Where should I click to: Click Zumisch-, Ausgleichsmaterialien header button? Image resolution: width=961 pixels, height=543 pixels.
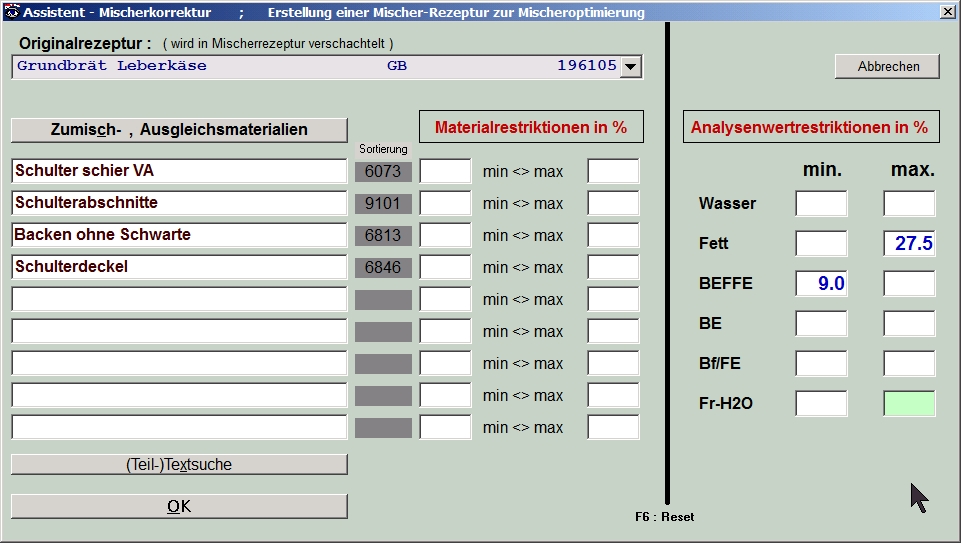179,130
